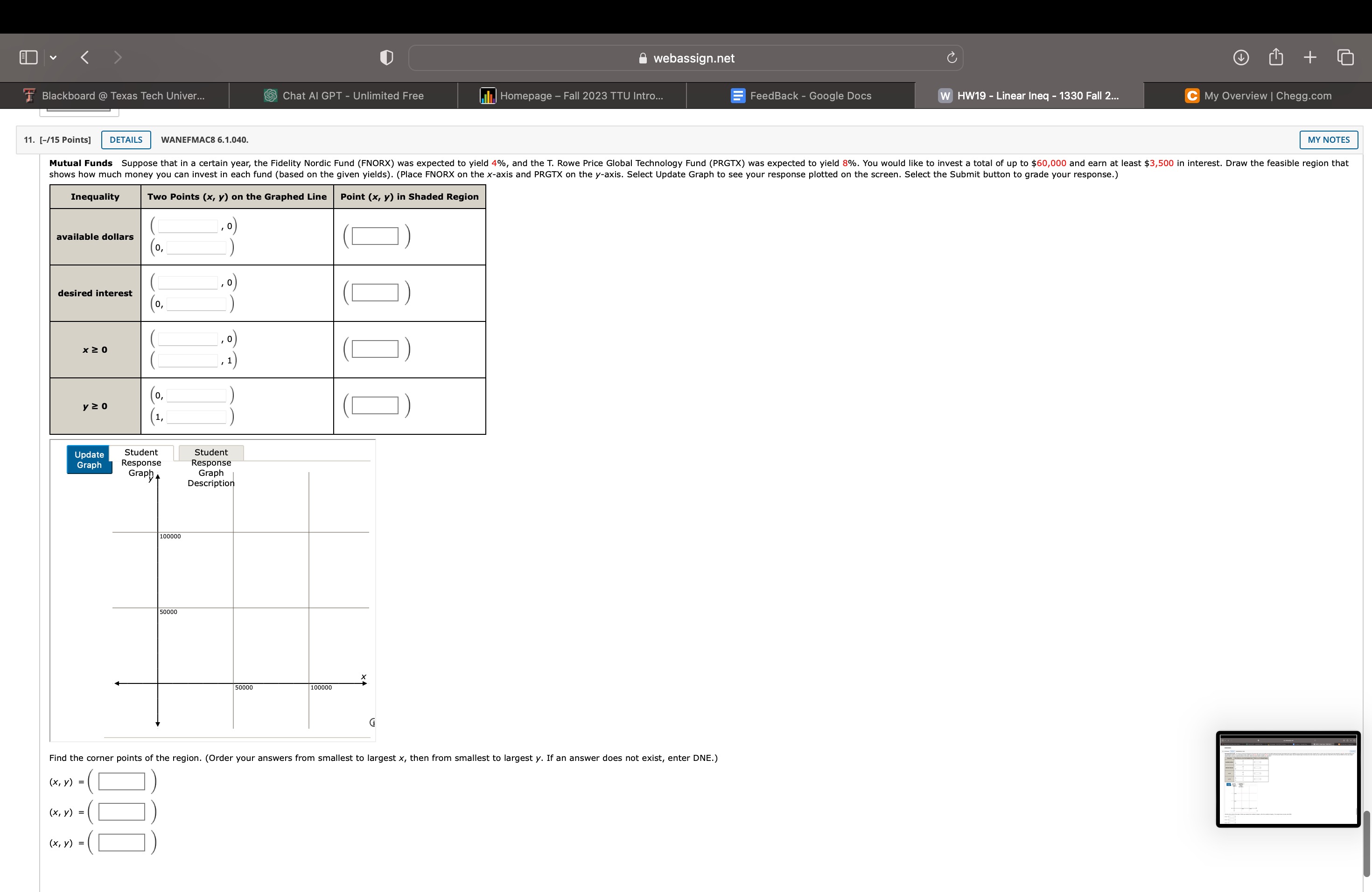Image resolution: width=1372 pixels, height=892 pixels.
Task: Click the MY NOTES button
Action: tap(1329, 139)
